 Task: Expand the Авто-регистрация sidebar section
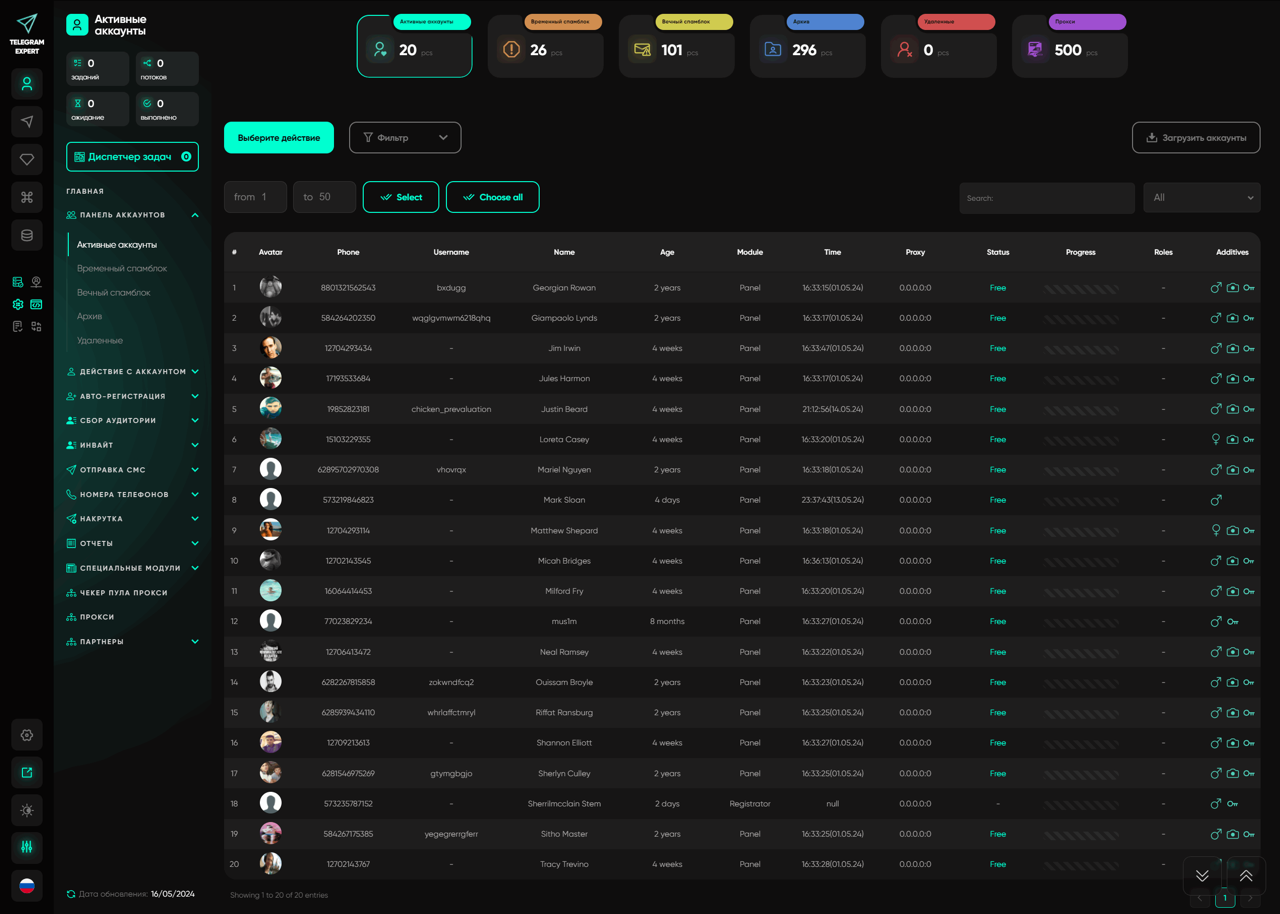132,396
